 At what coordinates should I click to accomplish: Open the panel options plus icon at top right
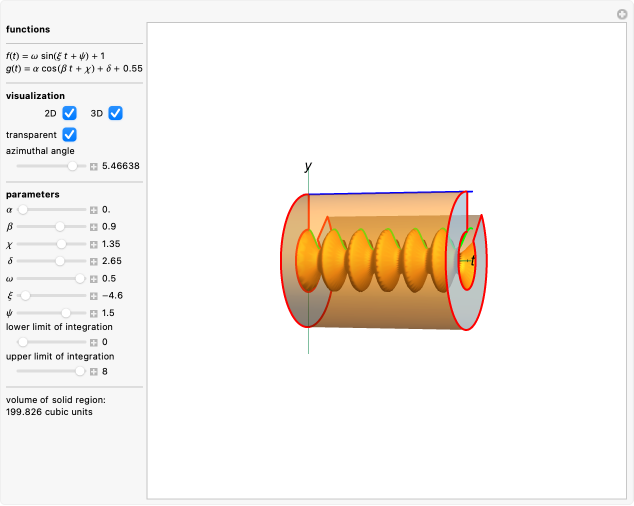pyautogui.click(x=622, y=15)
